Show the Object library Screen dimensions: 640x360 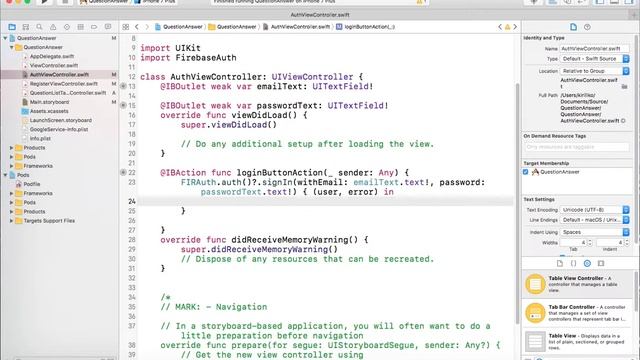click(x=587, y=263)
